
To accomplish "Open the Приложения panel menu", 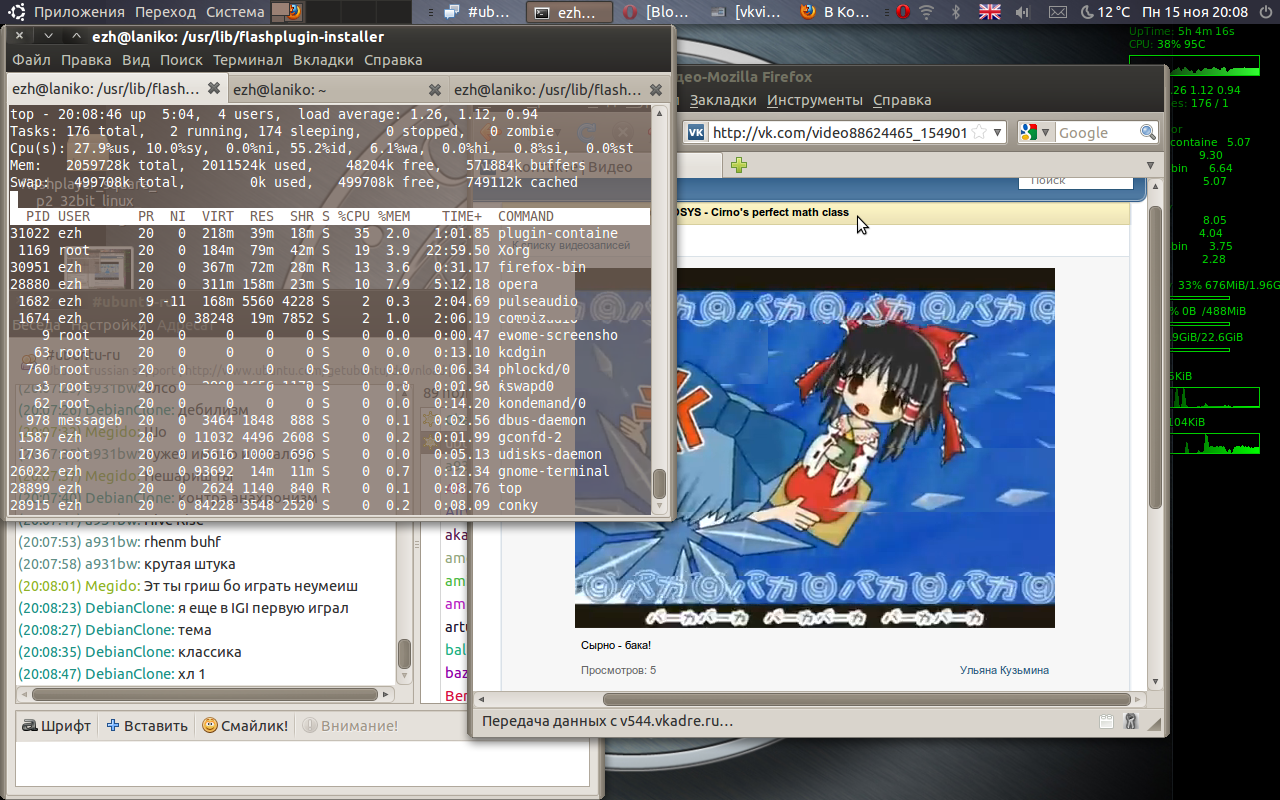I will pyautogui.click(x=79, y=13).
